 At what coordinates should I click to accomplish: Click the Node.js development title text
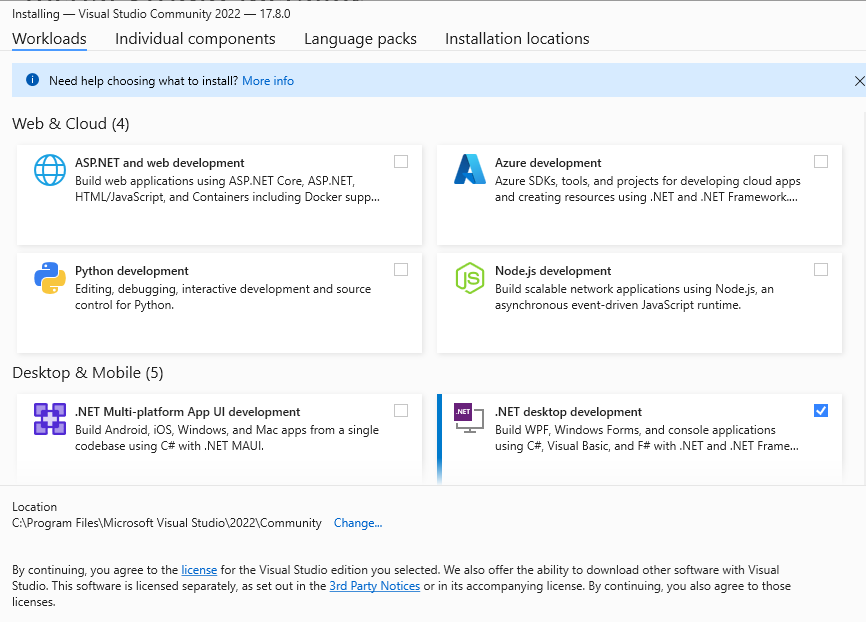(x=553, y=271)
